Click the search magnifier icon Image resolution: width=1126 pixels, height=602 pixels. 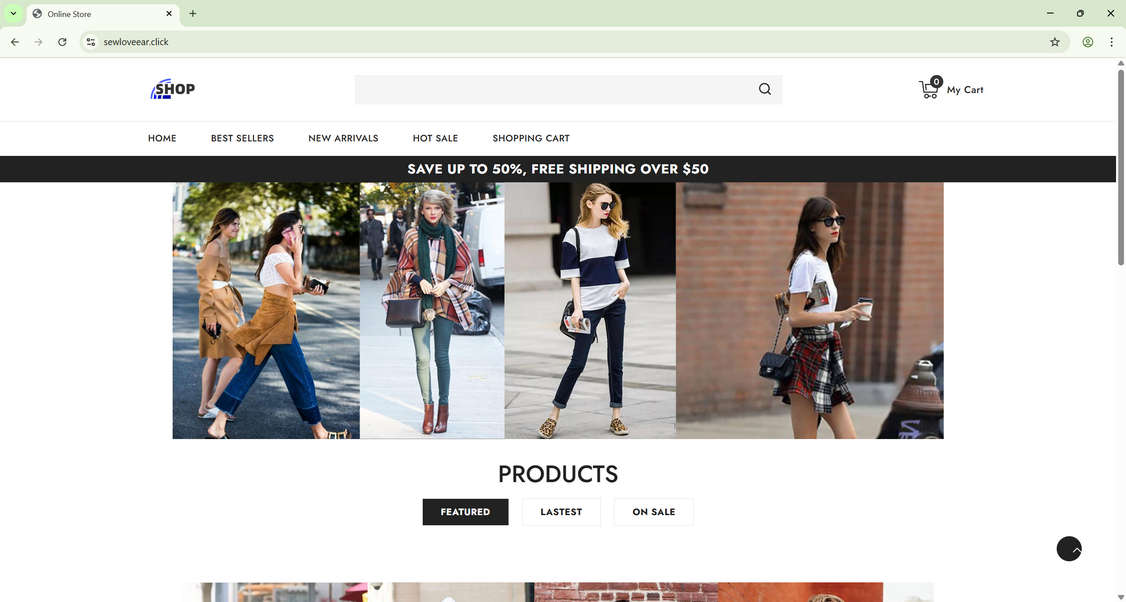click(x=765, y=89)
